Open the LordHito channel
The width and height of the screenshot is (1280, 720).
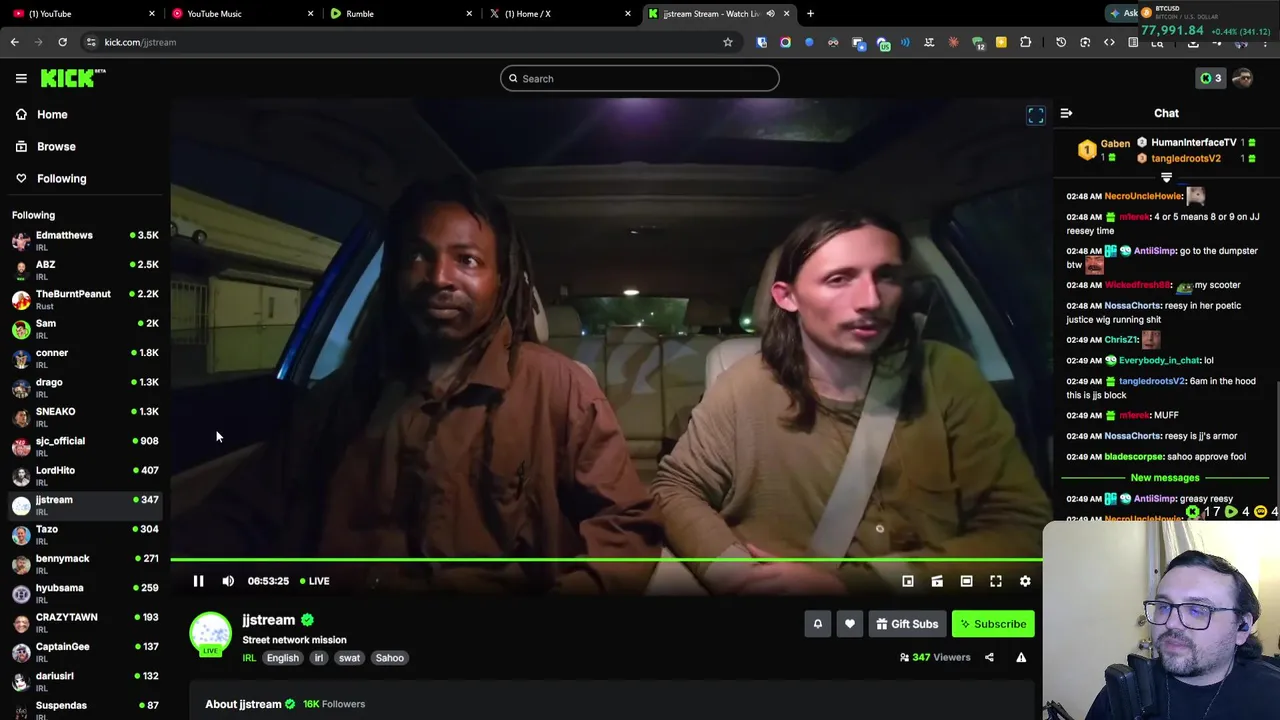(x=84, y=475)
